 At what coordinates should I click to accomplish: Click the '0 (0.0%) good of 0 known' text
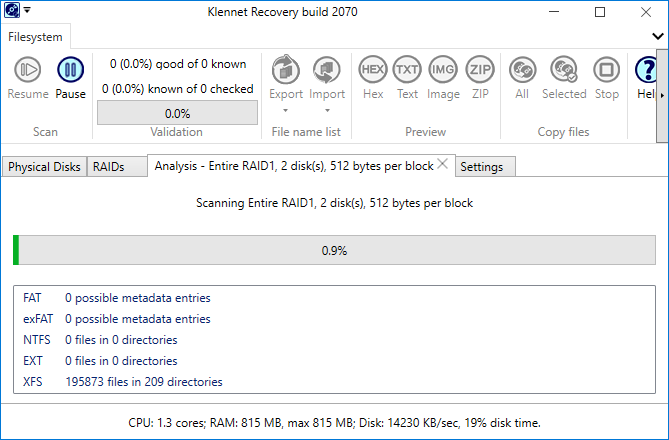[x=178, y=64]
